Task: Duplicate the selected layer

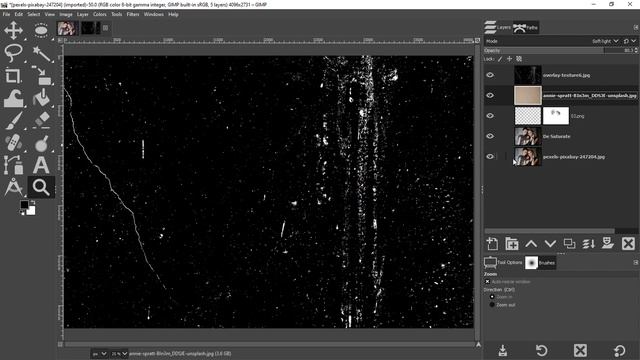Action: (569, 244)
